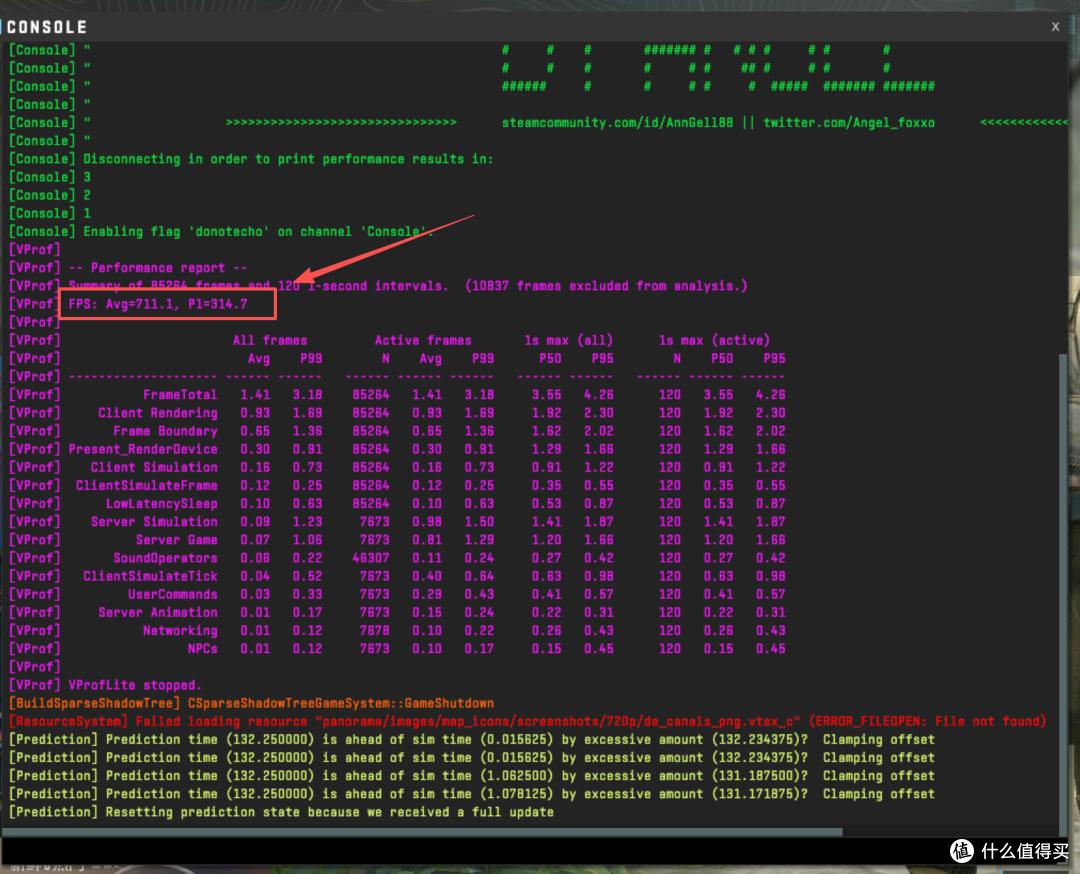
Task: Click 'CSparseShadowTreeGameSystem::GameShutdown' line
Action: coord(341,703)
